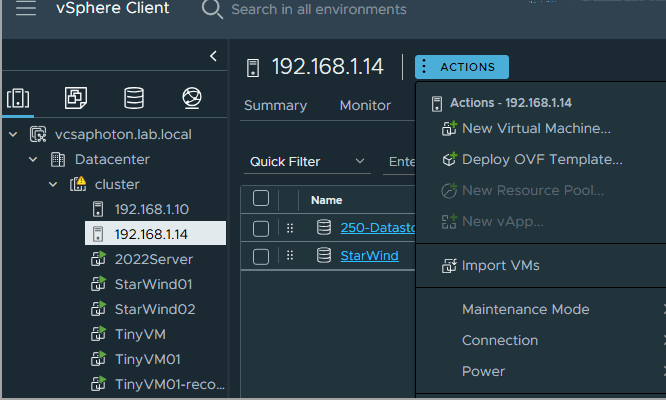
Task: Click host icon next to 192.168.1.10
Action: click(x=98, y=209)
